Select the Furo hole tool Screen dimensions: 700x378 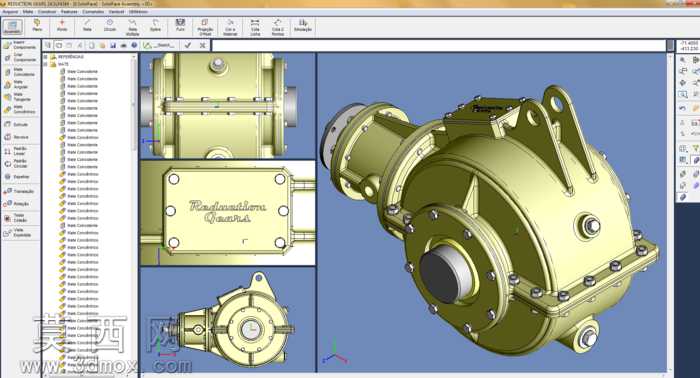[x=180, y=25]
